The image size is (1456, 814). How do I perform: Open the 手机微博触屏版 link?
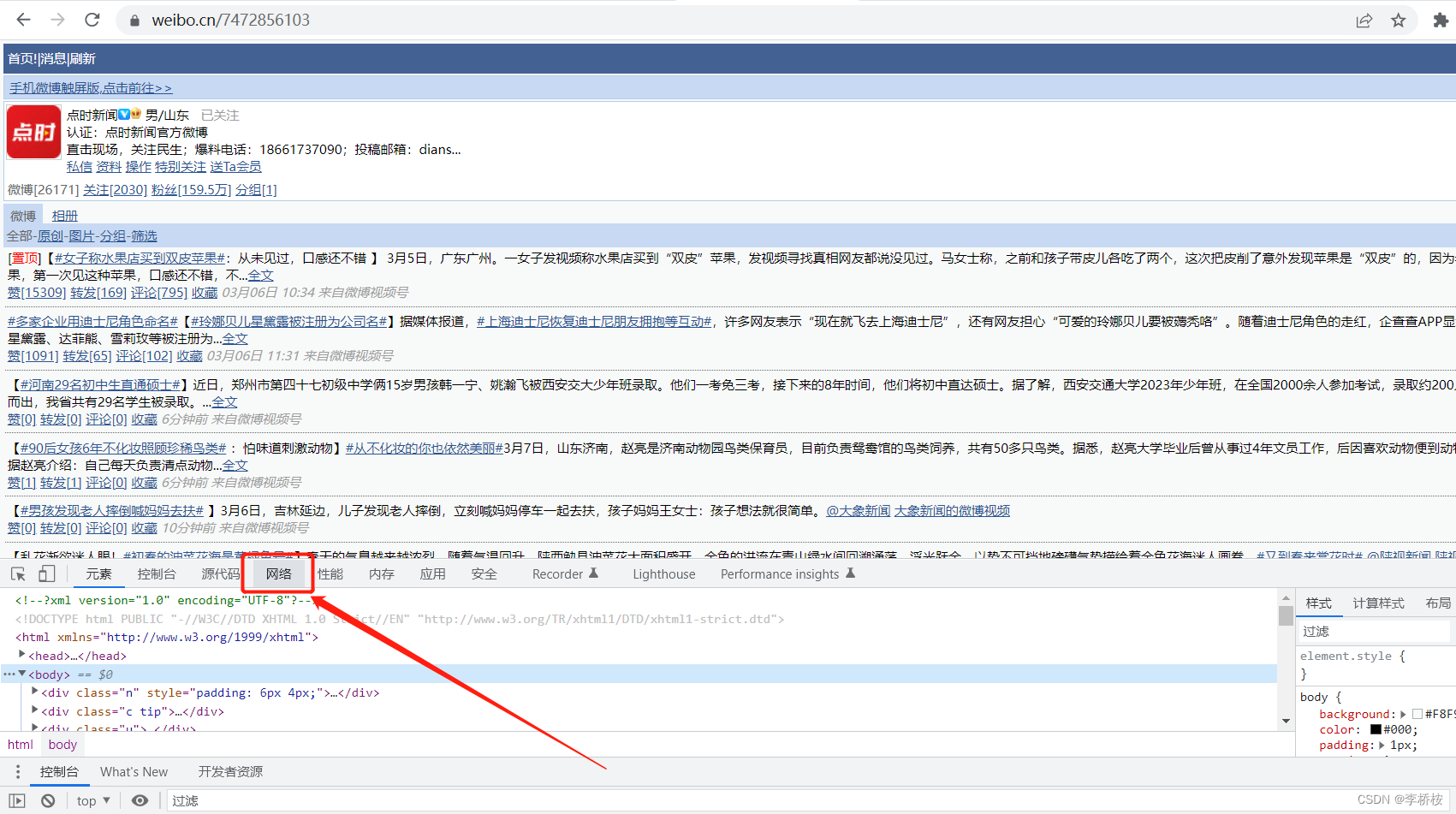(x=91, y=88)
